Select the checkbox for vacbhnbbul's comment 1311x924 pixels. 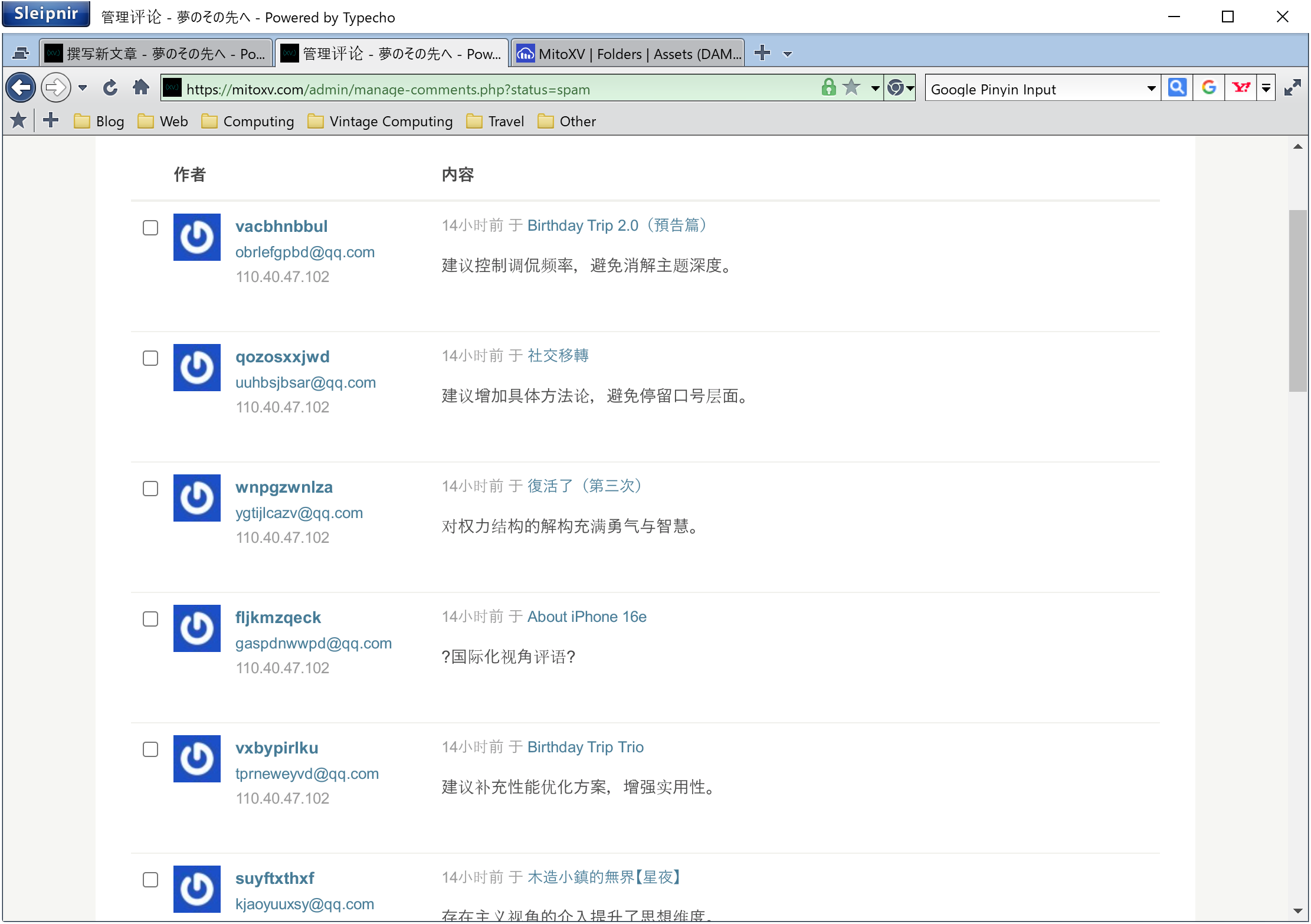coord(150,228)
